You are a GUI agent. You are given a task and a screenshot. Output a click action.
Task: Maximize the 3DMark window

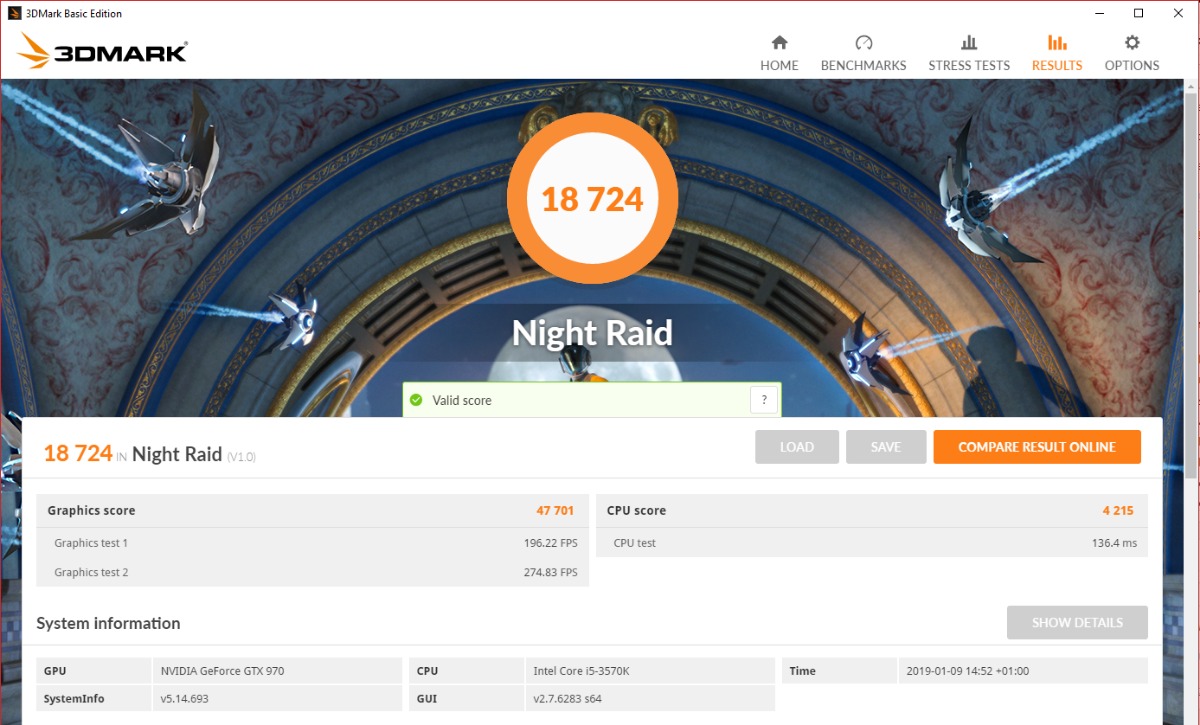click(1138, 13)
